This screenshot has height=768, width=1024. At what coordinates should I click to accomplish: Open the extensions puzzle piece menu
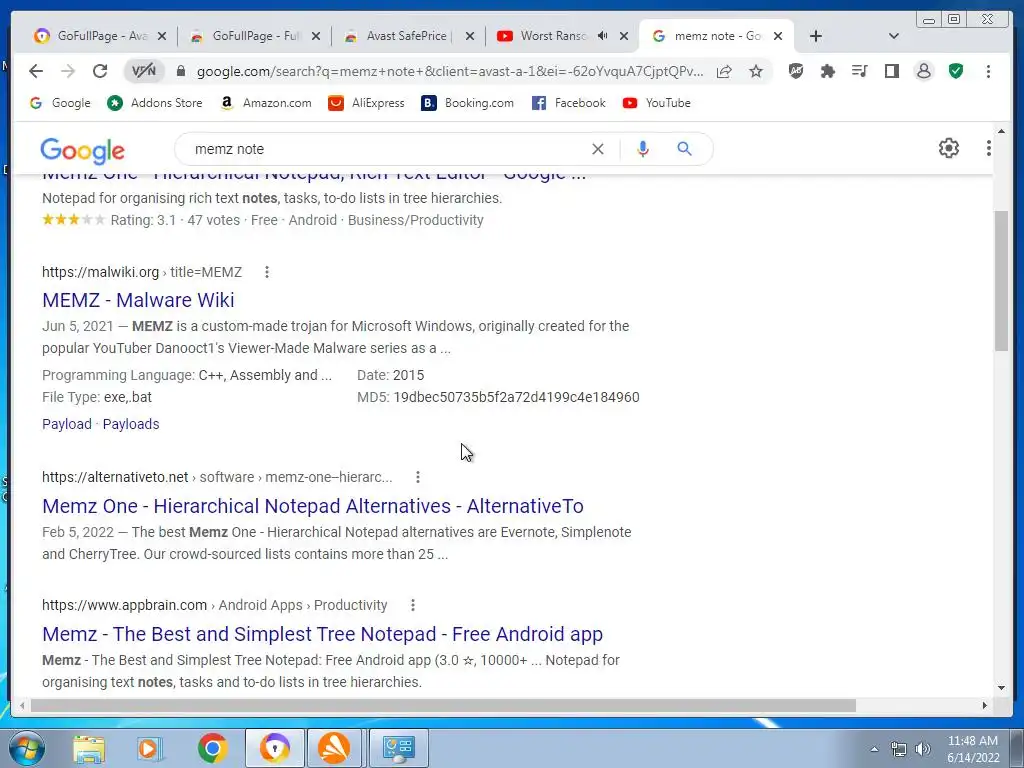tap(827, 71)
